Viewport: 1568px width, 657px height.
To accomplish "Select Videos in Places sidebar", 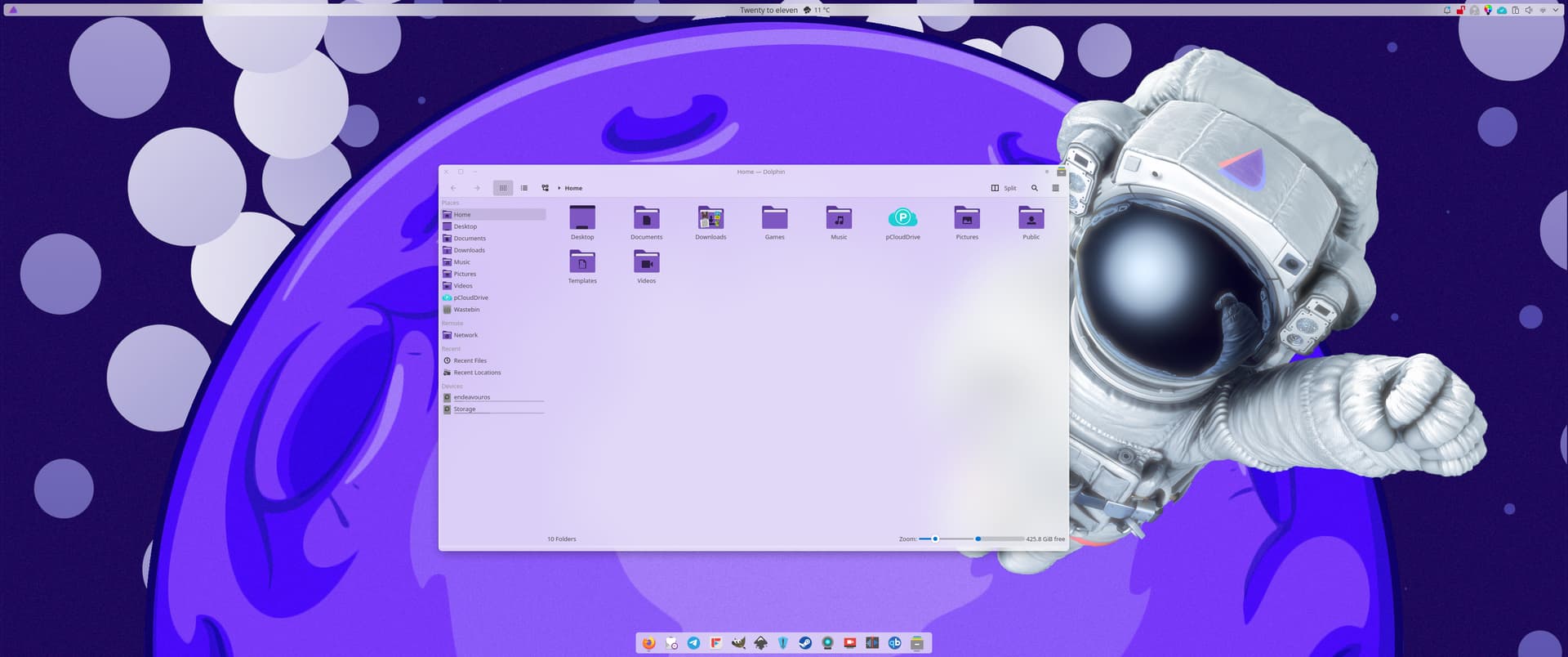I will (493, 285).
